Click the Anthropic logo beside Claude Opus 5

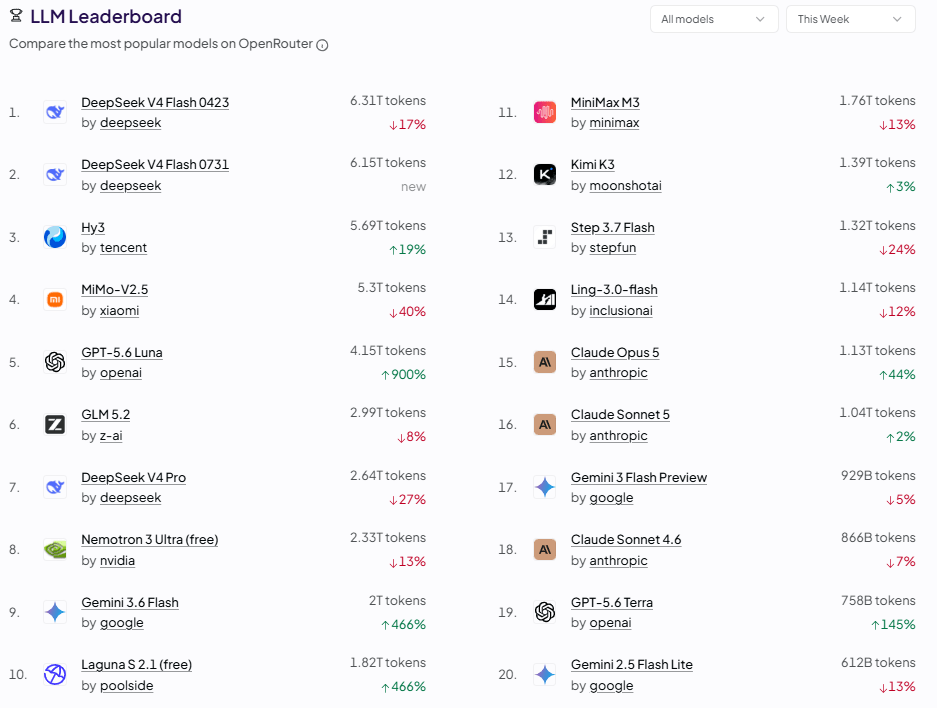pyautogui.click(x=544, y=362)
